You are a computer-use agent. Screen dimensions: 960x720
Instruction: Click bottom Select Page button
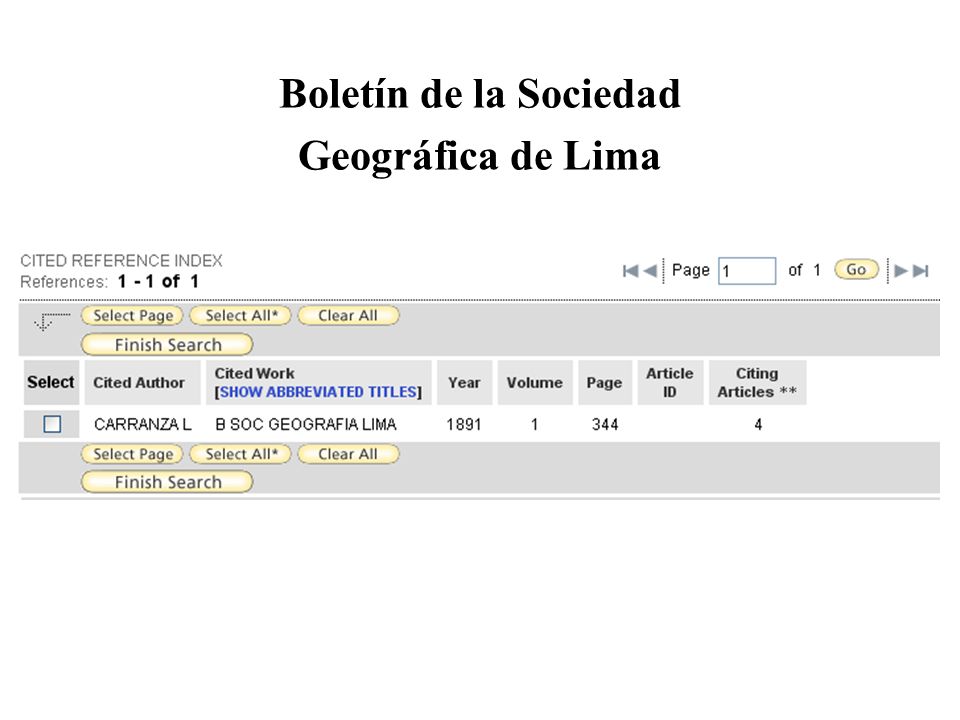(132, 454)
